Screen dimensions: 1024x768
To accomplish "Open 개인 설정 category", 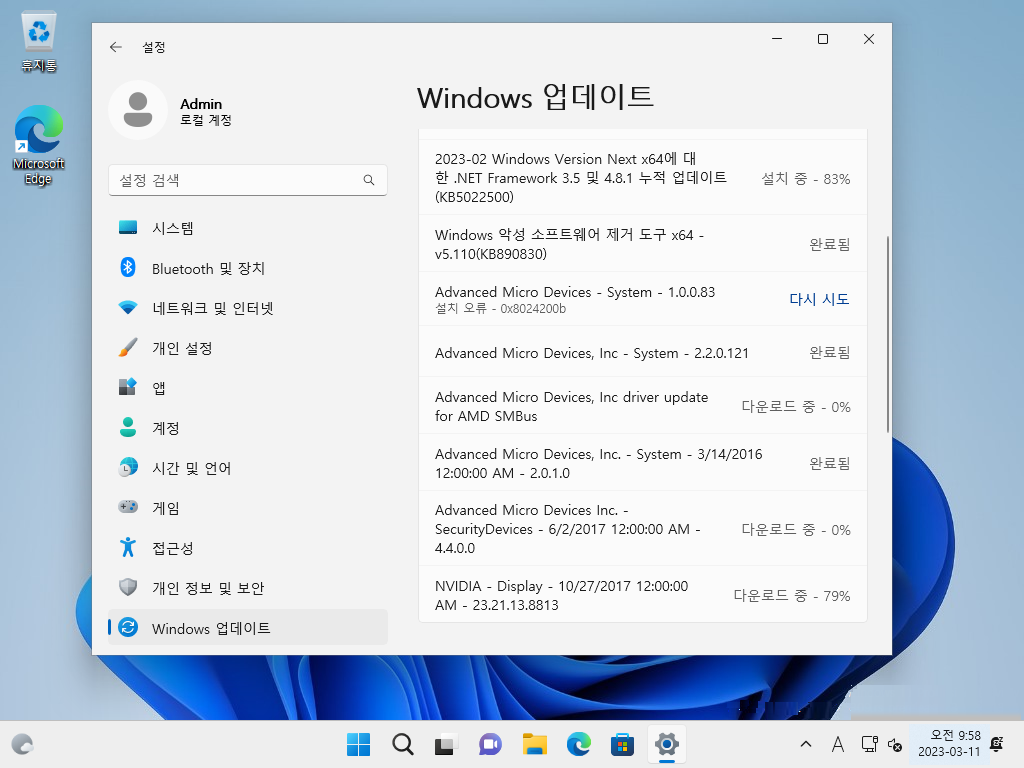I will pyautogui.click(x=248, y=348).
